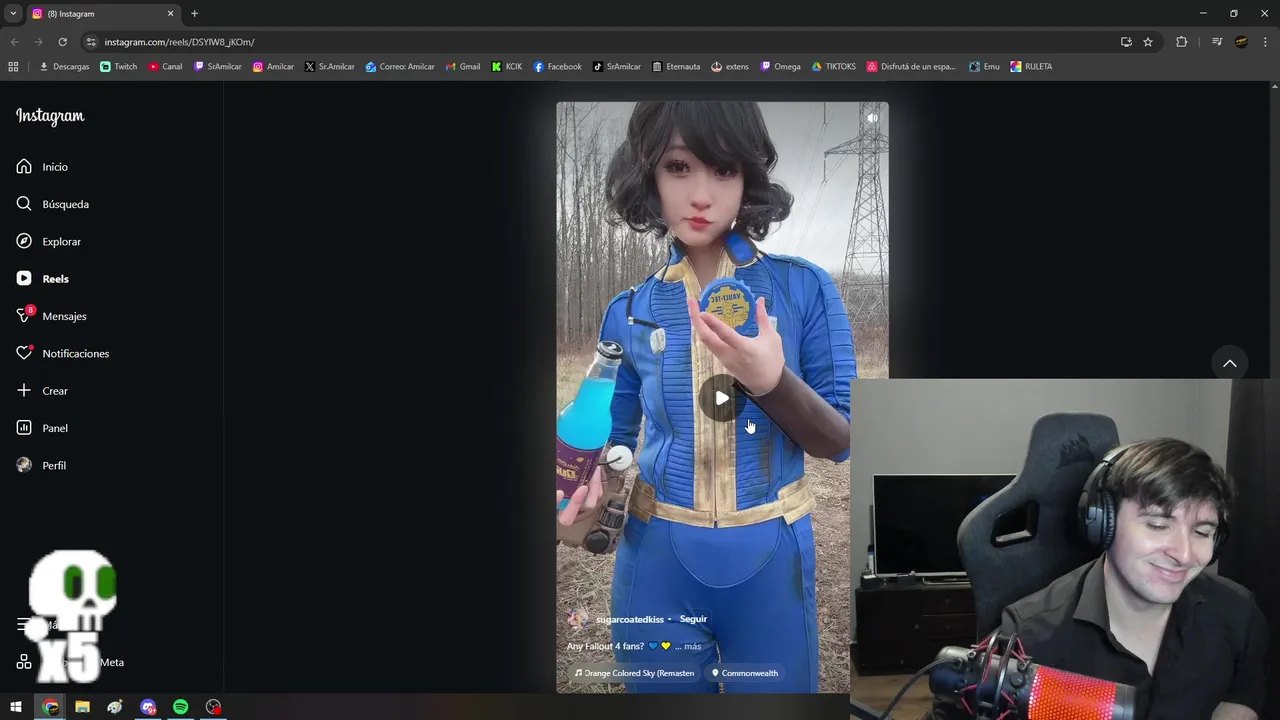Open the install app icon in address bar
1280x720 pixels.
[1126, 42]
